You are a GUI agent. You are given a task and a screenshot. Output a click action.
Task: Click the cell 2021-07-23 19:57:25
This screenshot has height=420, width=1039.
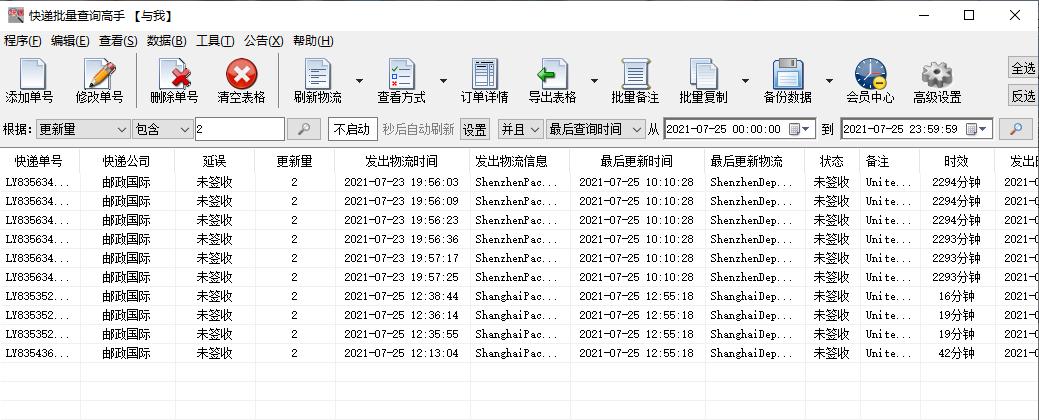click(402, 277)
